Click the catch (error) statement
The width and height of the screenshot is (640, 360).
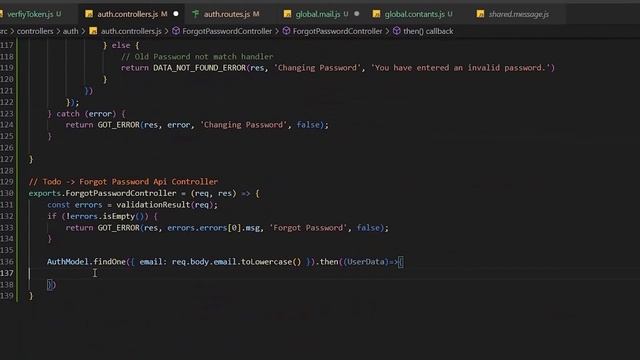pos(86,113)
